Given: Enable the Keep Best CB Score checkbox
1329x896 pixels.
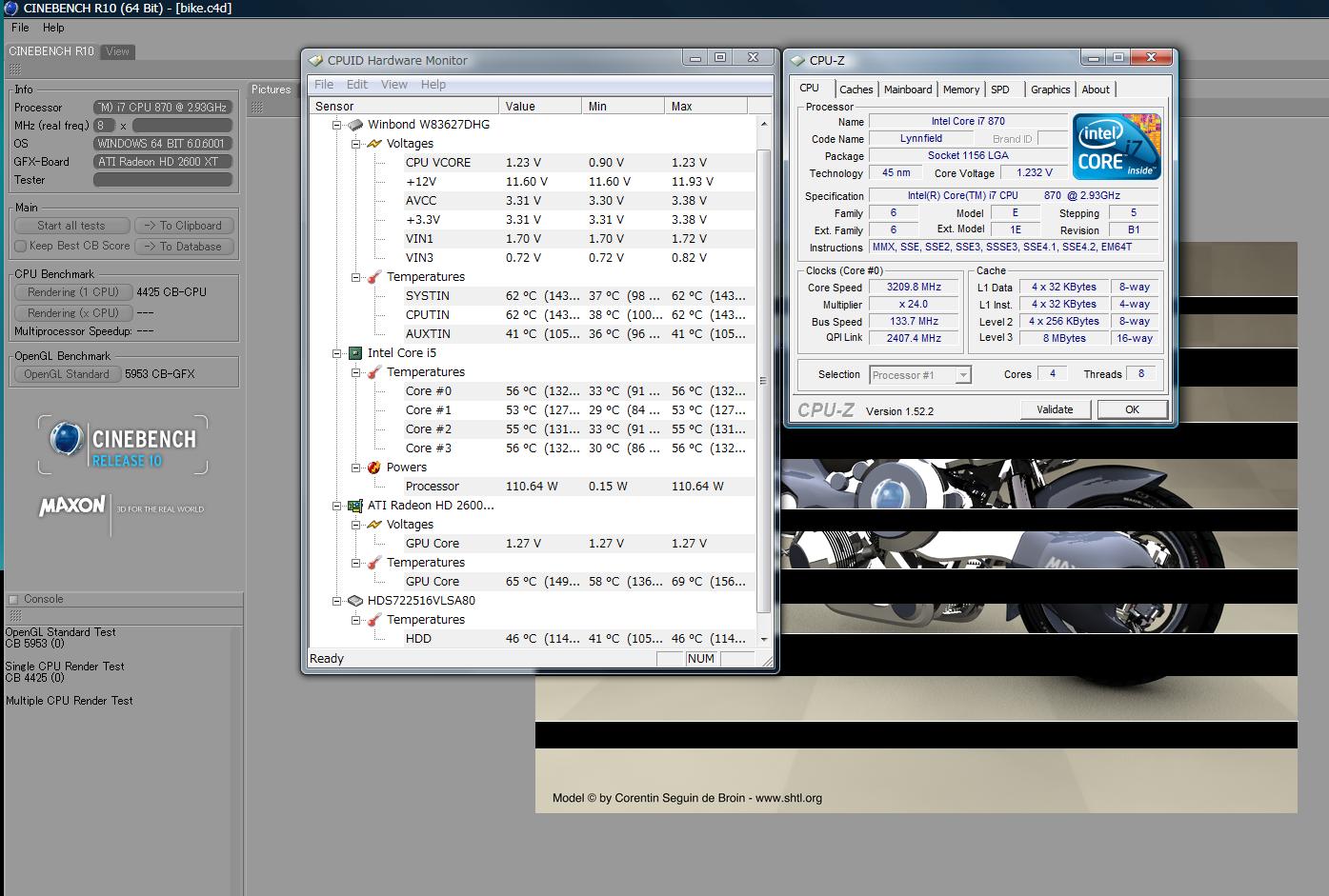Looking at the screenshot, I should (20, 246).
